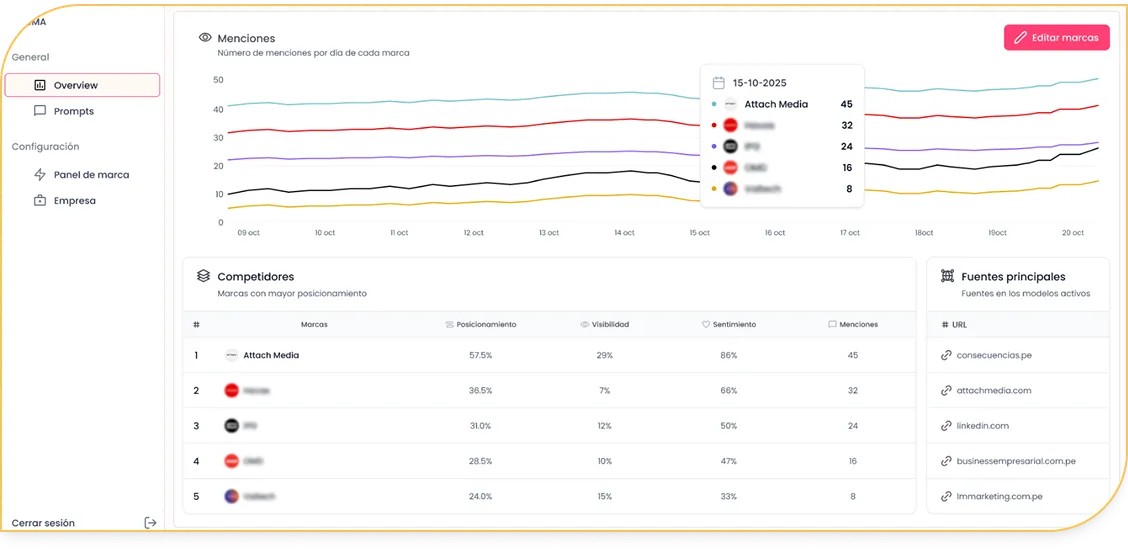Click the calendar icon in the chart tooltip
Image resolution: width=1128 pixels, height=552 pixels.
click(x=718, y=83)
